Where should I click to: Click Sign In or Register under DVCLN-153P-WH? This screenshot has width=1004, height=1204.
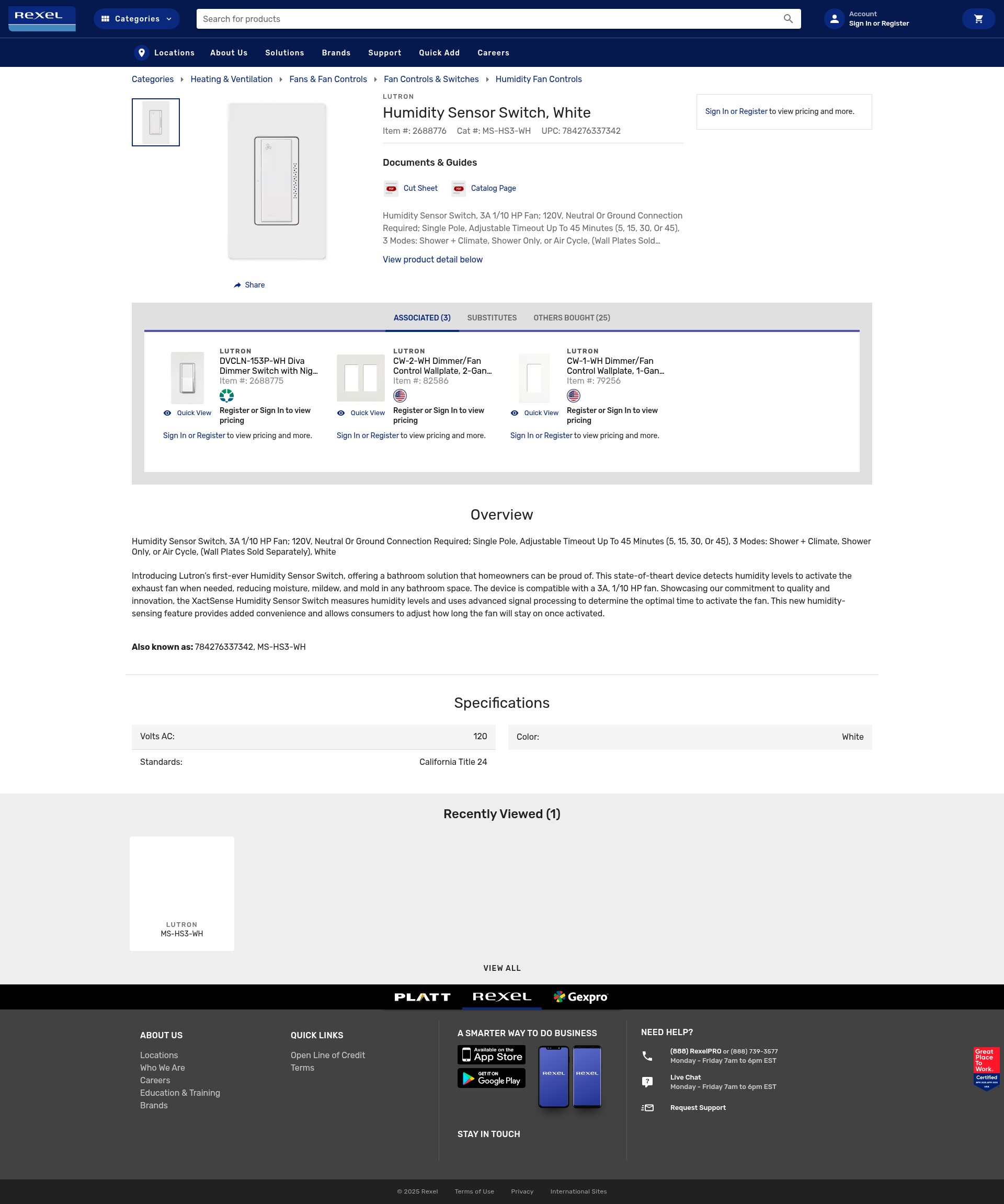tap(194, 435)
